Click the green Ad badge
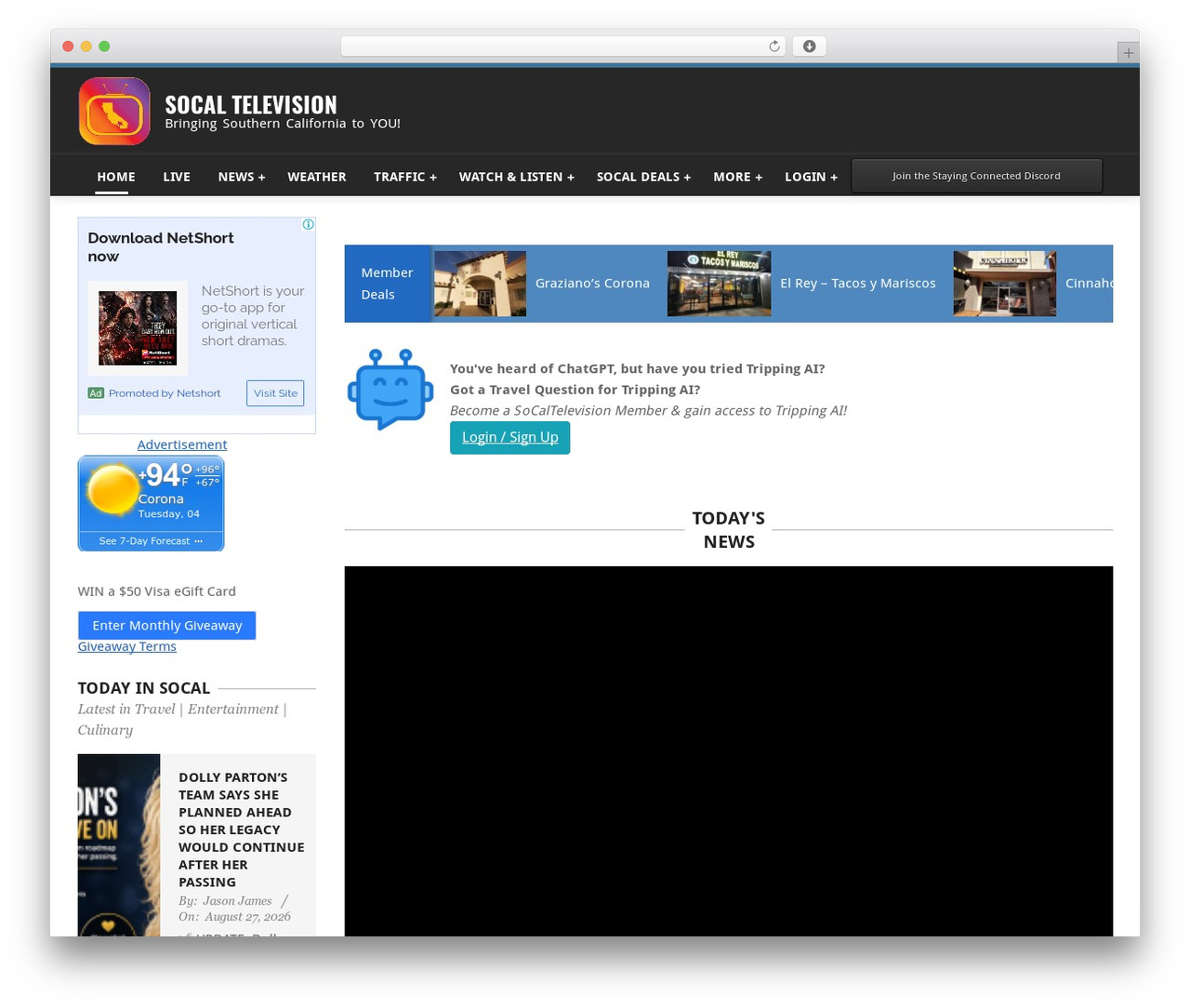 point(96,393)
